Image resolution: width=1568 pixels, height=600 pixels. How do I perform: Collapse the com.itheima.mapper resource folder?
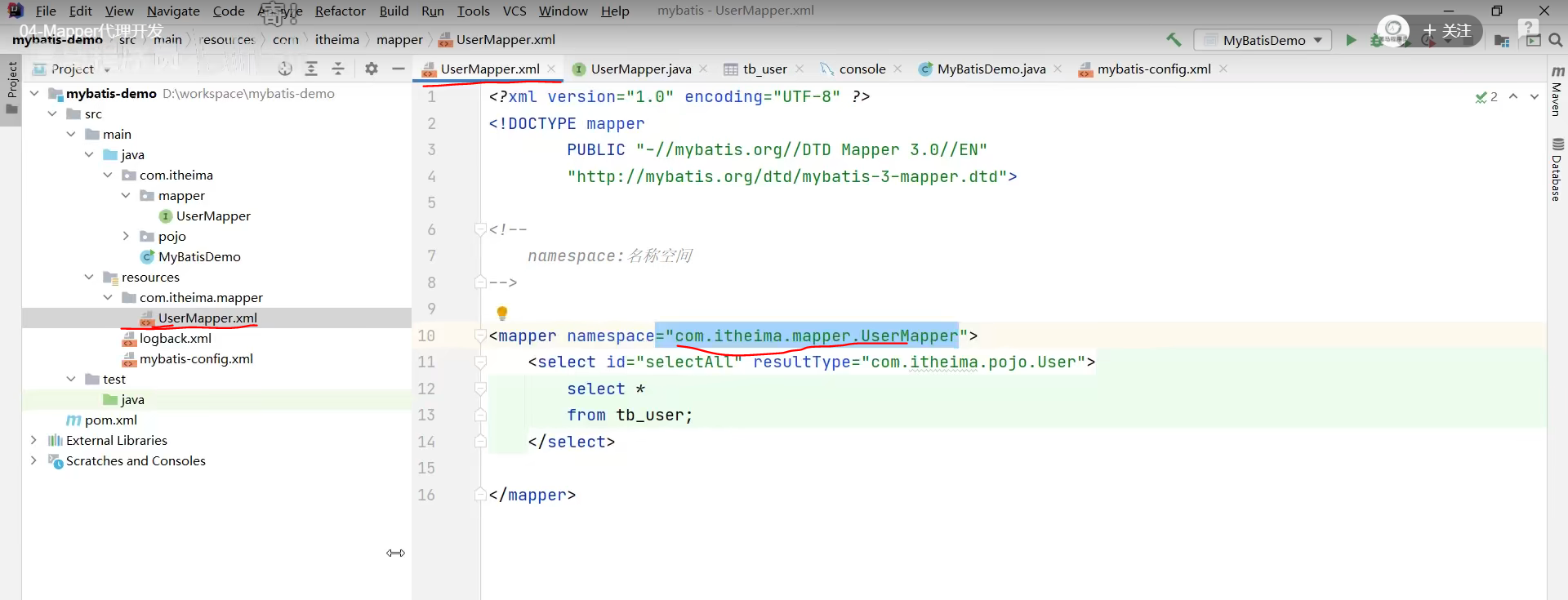point(108,297)
